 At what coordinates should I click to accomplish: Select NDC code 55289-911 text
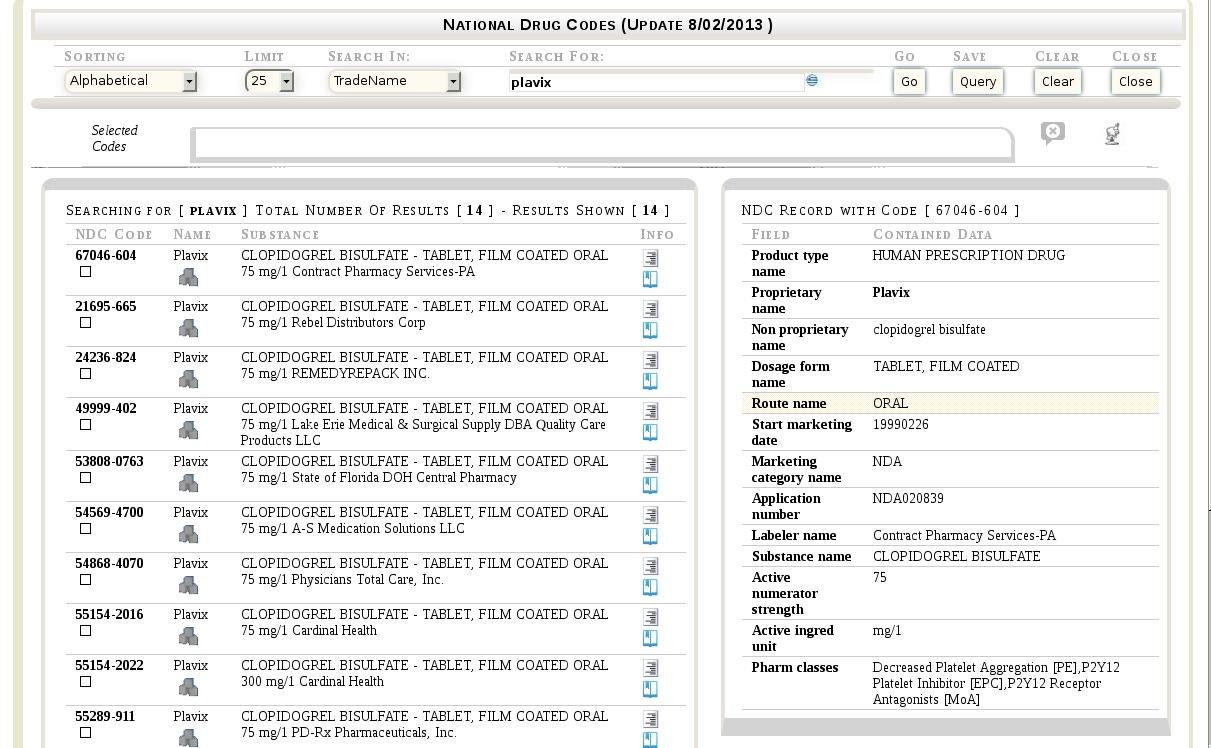click(105, 717)
